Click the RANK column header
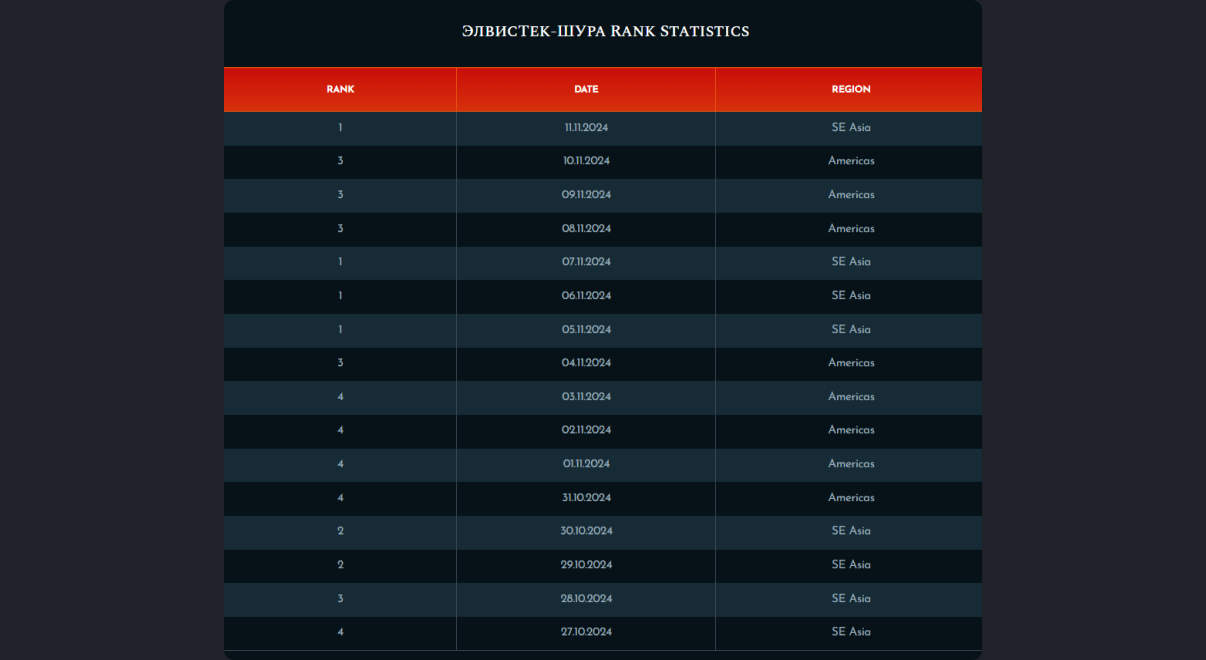This screenshot has width=1206, height=660. pyautogui.click(x=340, y=89)
